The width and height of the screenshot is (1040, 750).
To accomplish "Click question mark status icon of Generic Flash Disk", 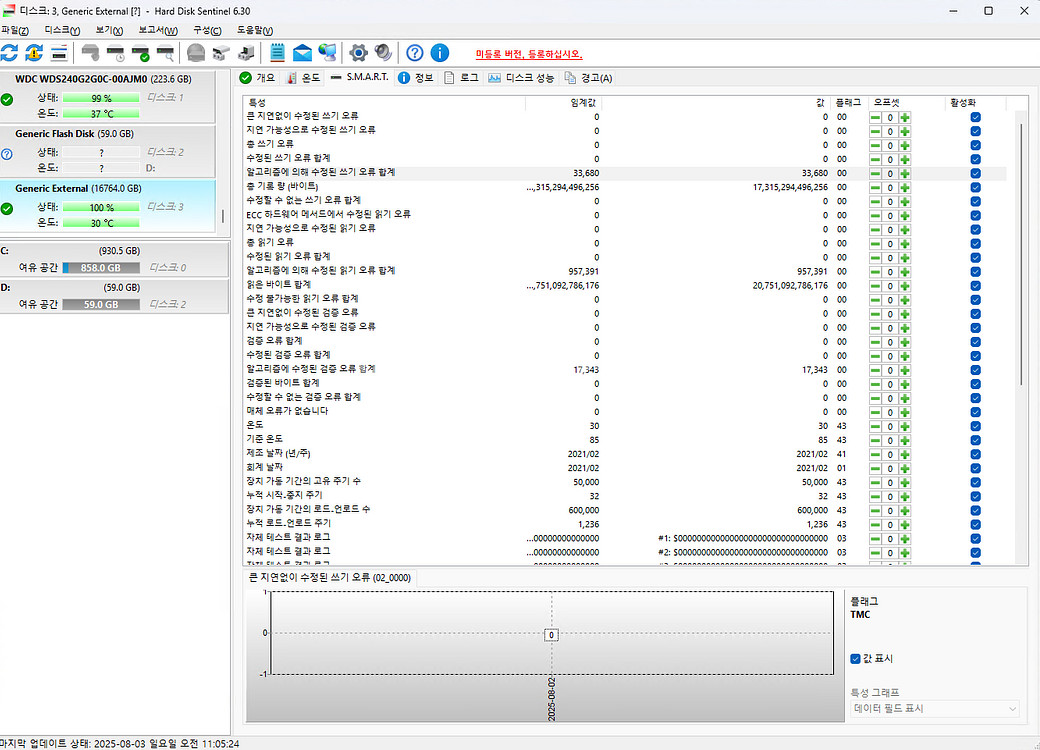I will click(x=7, y=155).
